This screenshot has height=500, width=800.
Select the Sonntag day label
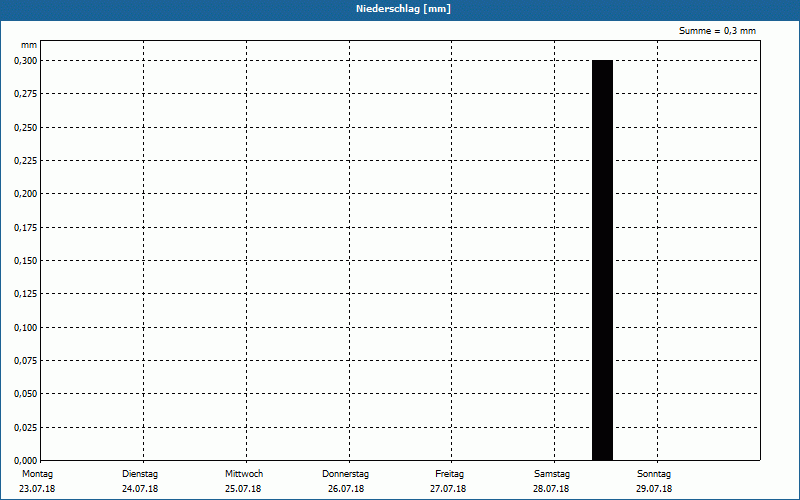[x=654, y=474]
